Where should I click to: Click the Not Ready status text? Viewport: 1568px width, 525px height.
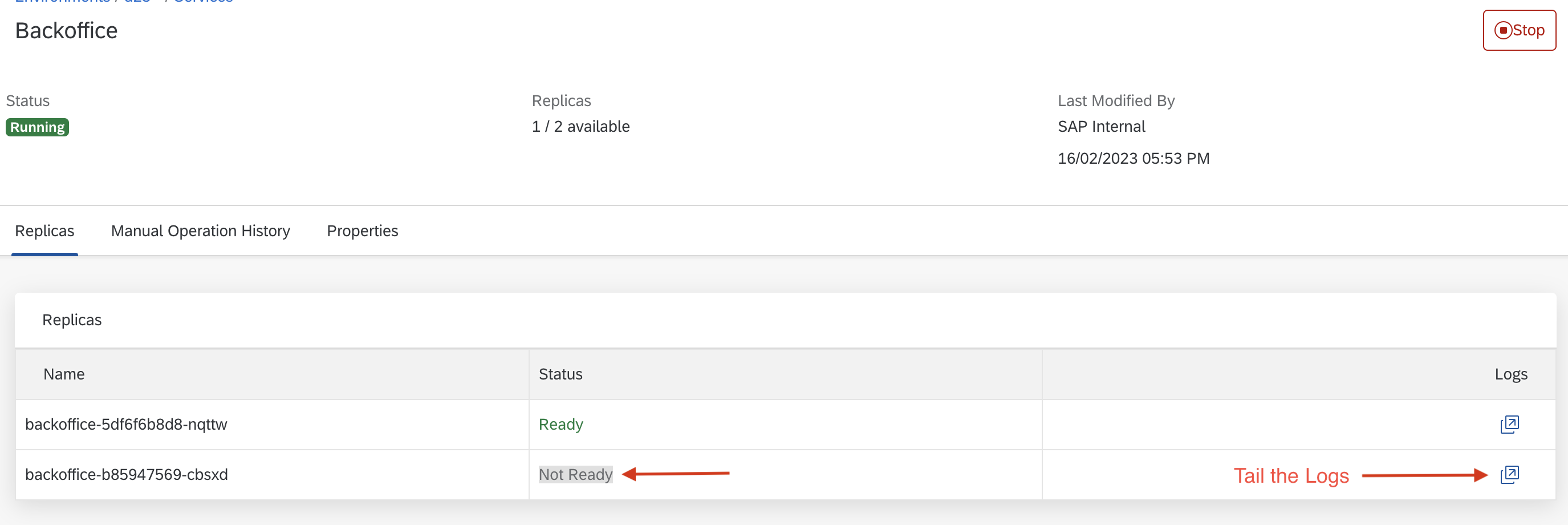click(575, 474)
